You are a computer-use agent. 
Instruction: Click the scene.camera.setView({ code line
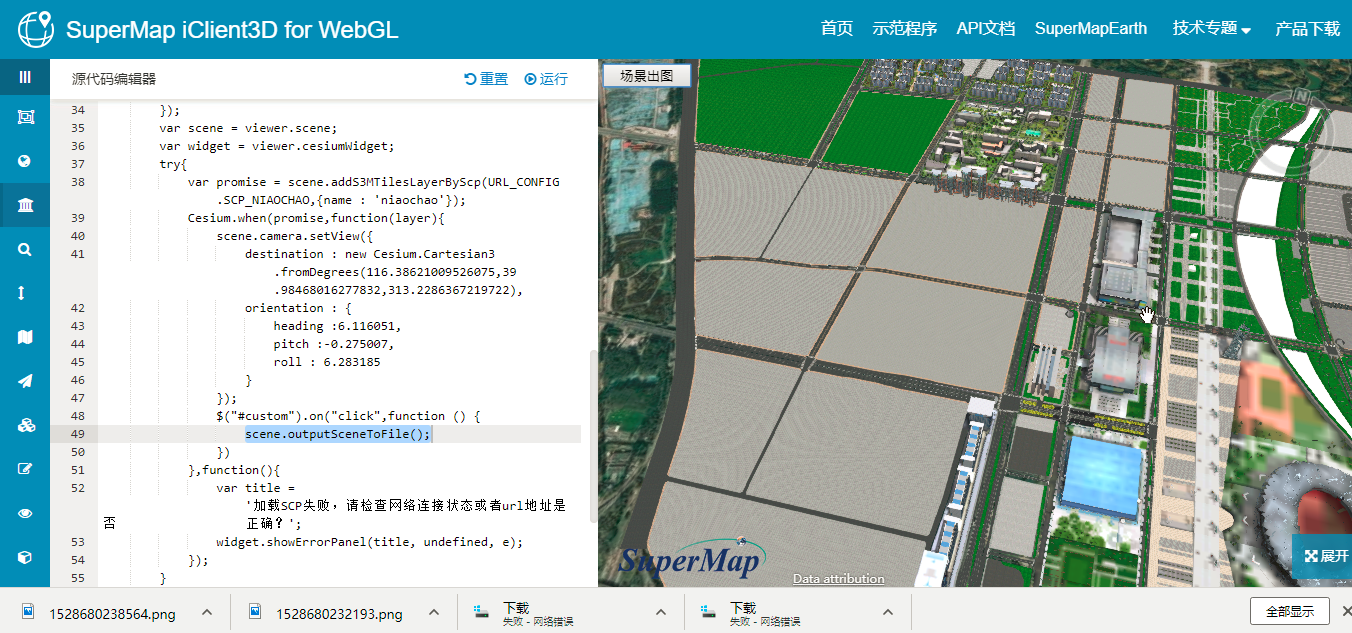294,236
